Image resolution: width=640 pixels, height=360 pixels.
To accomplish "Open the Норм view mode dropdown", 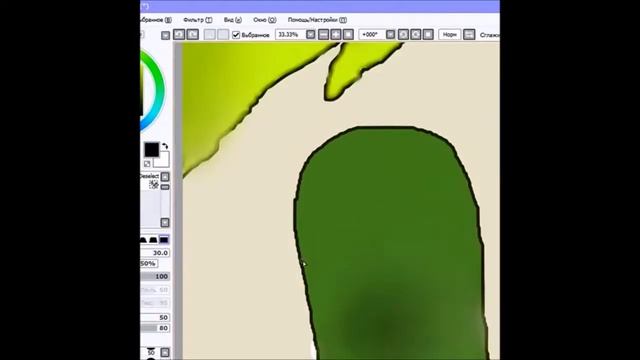I will pos(449,35).
